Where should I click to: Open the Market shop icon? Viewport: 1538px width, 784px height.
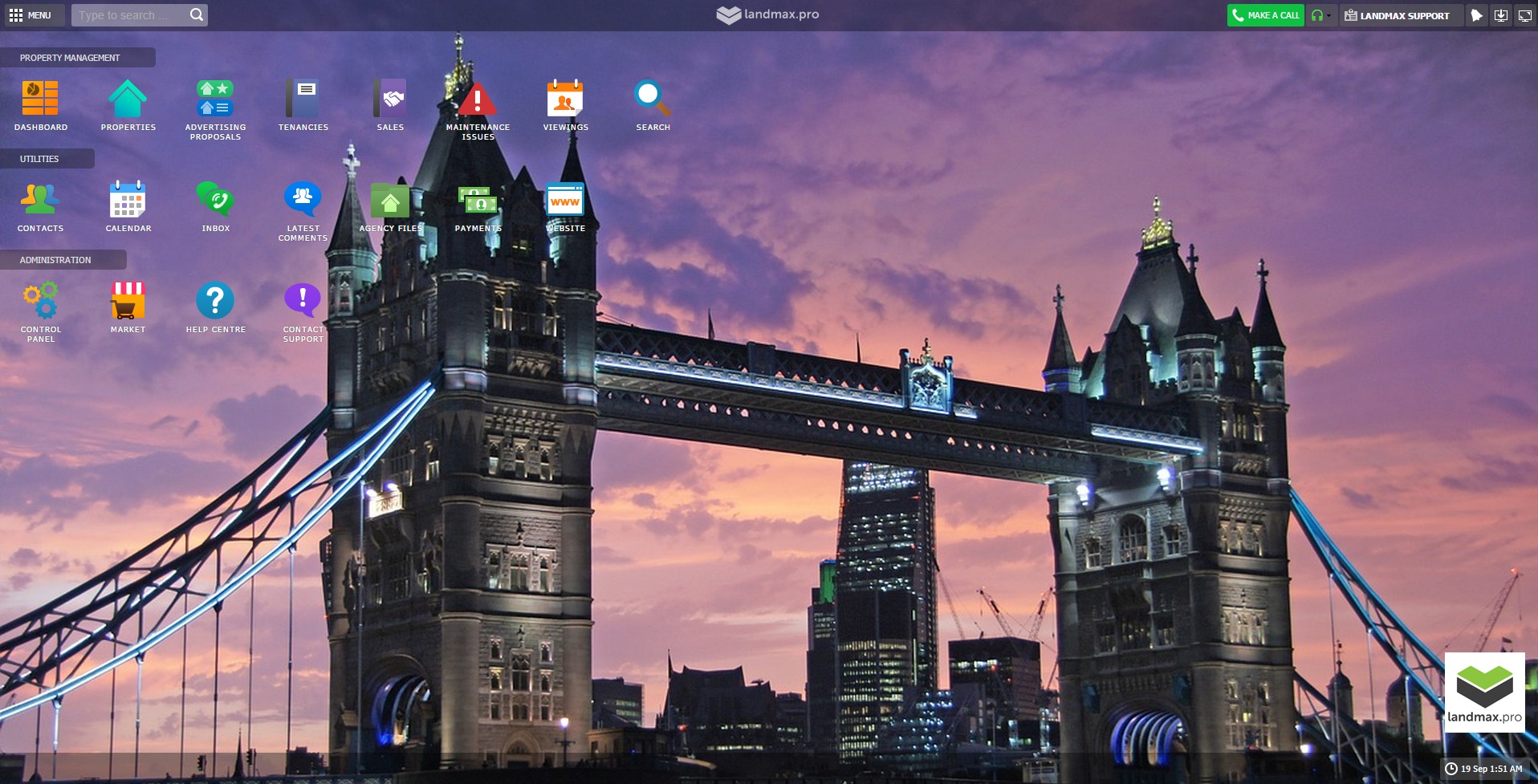point(128,302)
